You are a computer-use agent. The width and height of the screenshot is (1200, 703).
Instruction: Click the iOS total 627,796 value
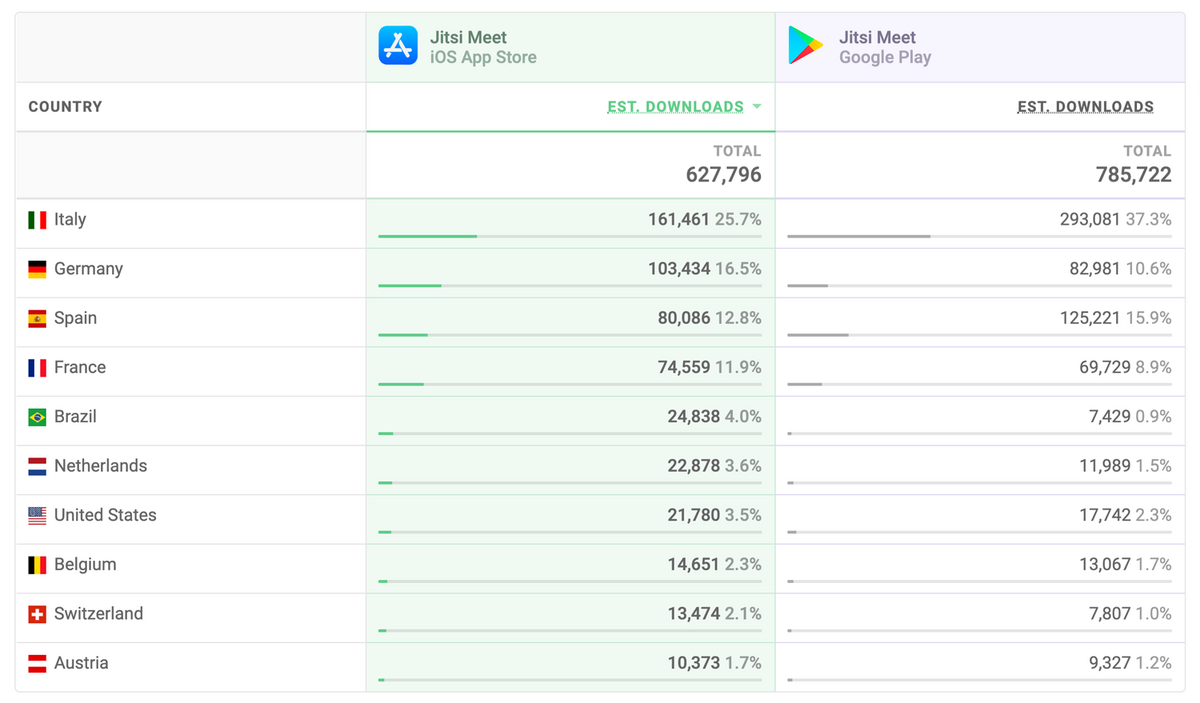(x=724, y=175)
